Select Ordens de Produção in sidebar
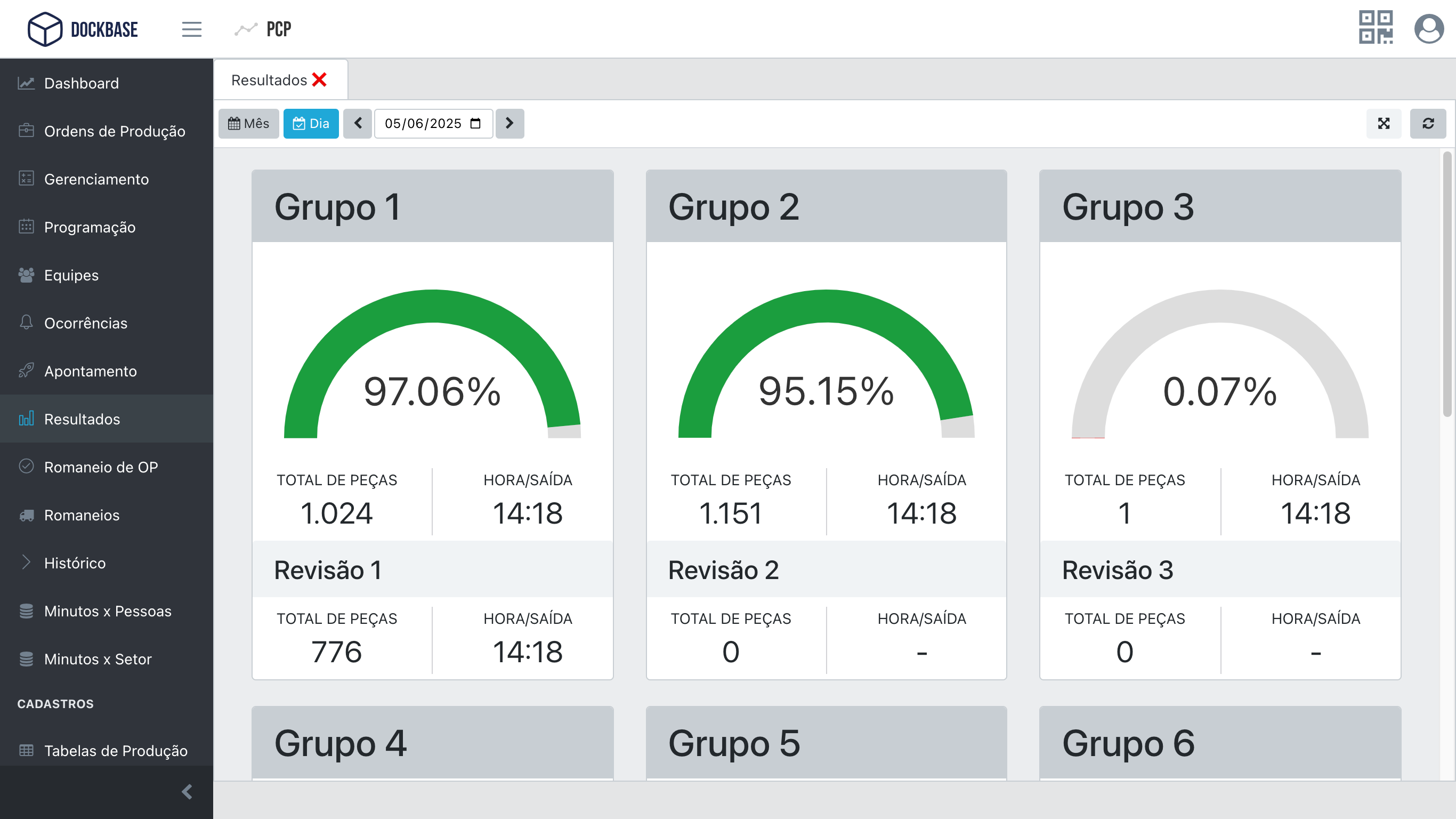The width and height of the screenshot is (1456, 819). point(114,131)
